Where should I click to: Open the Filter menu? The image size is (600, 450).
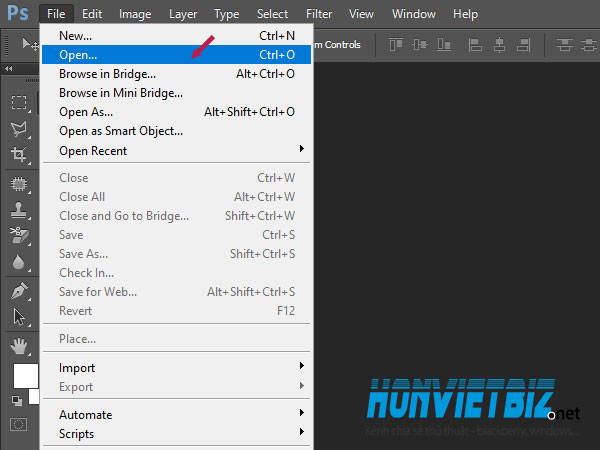tap(319, 14)
